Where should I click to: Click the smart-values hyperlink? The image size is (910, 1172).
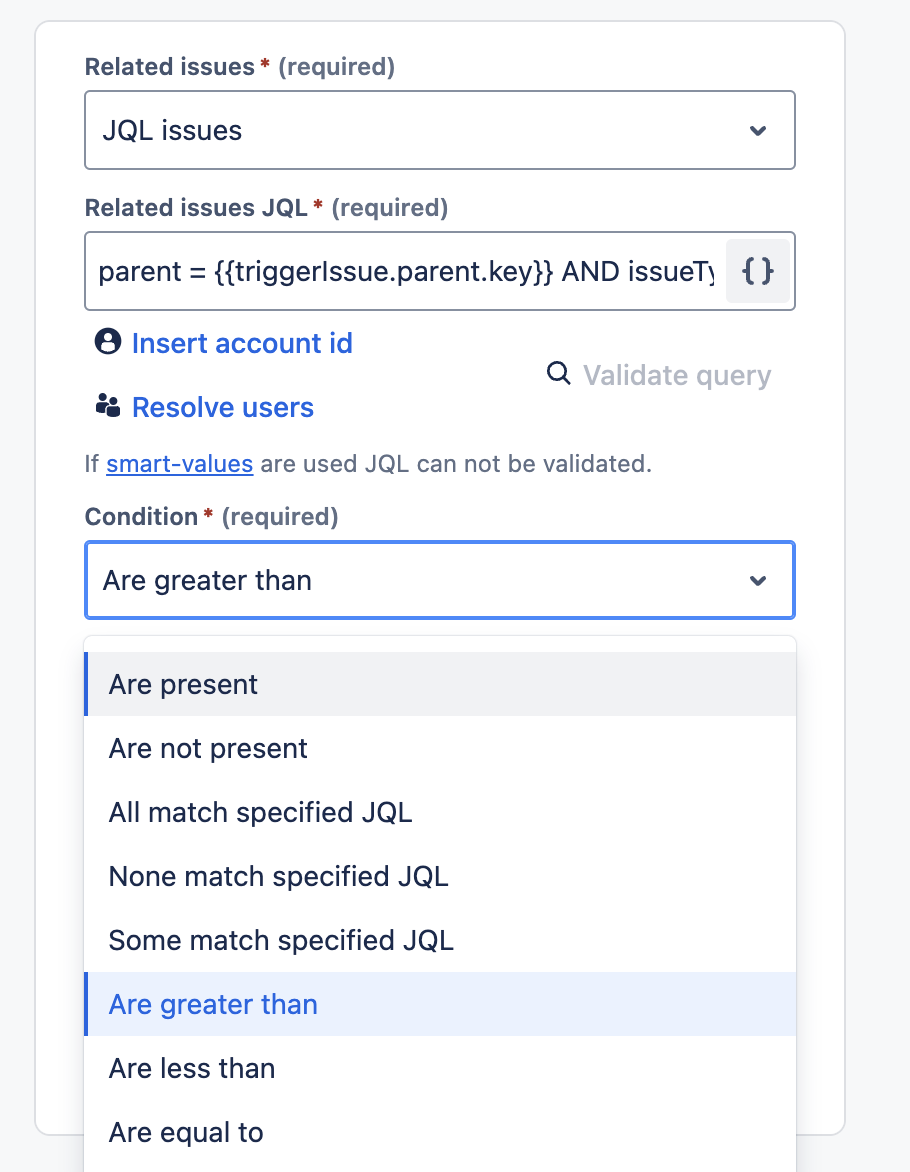[x=180, y=464]
